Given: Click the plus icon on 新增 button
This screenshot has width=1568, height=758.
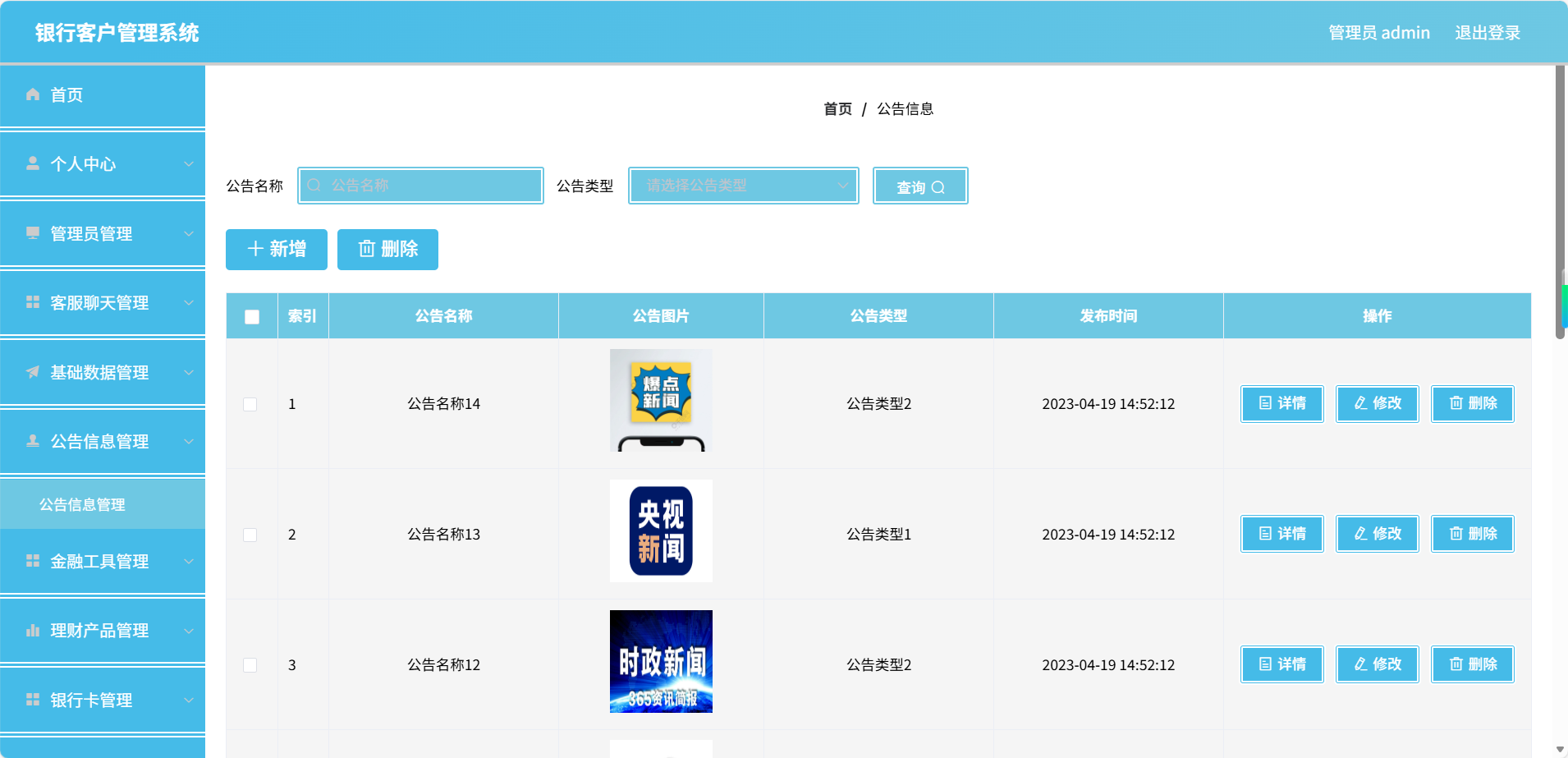Looking at the screenshot, I should click(255, 249).
